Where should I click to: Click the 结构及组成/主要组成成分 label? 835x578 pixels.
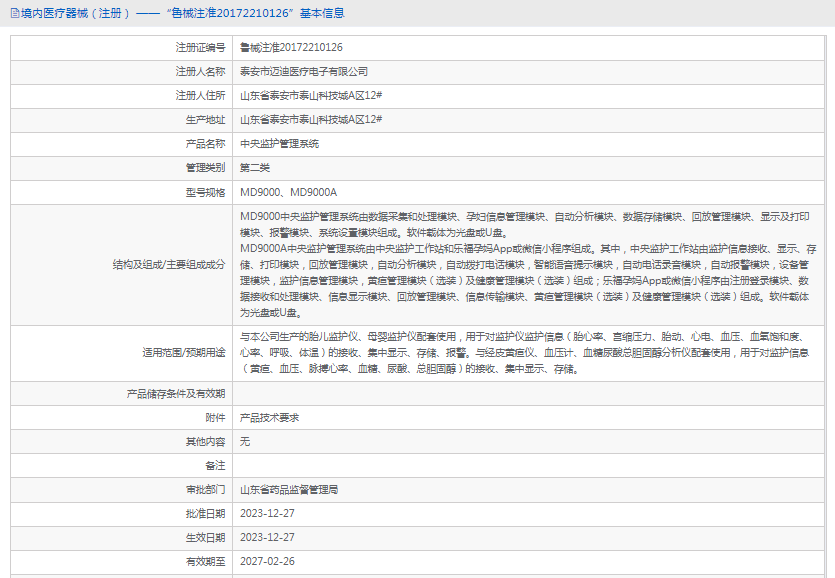click(x=169, y=265)
